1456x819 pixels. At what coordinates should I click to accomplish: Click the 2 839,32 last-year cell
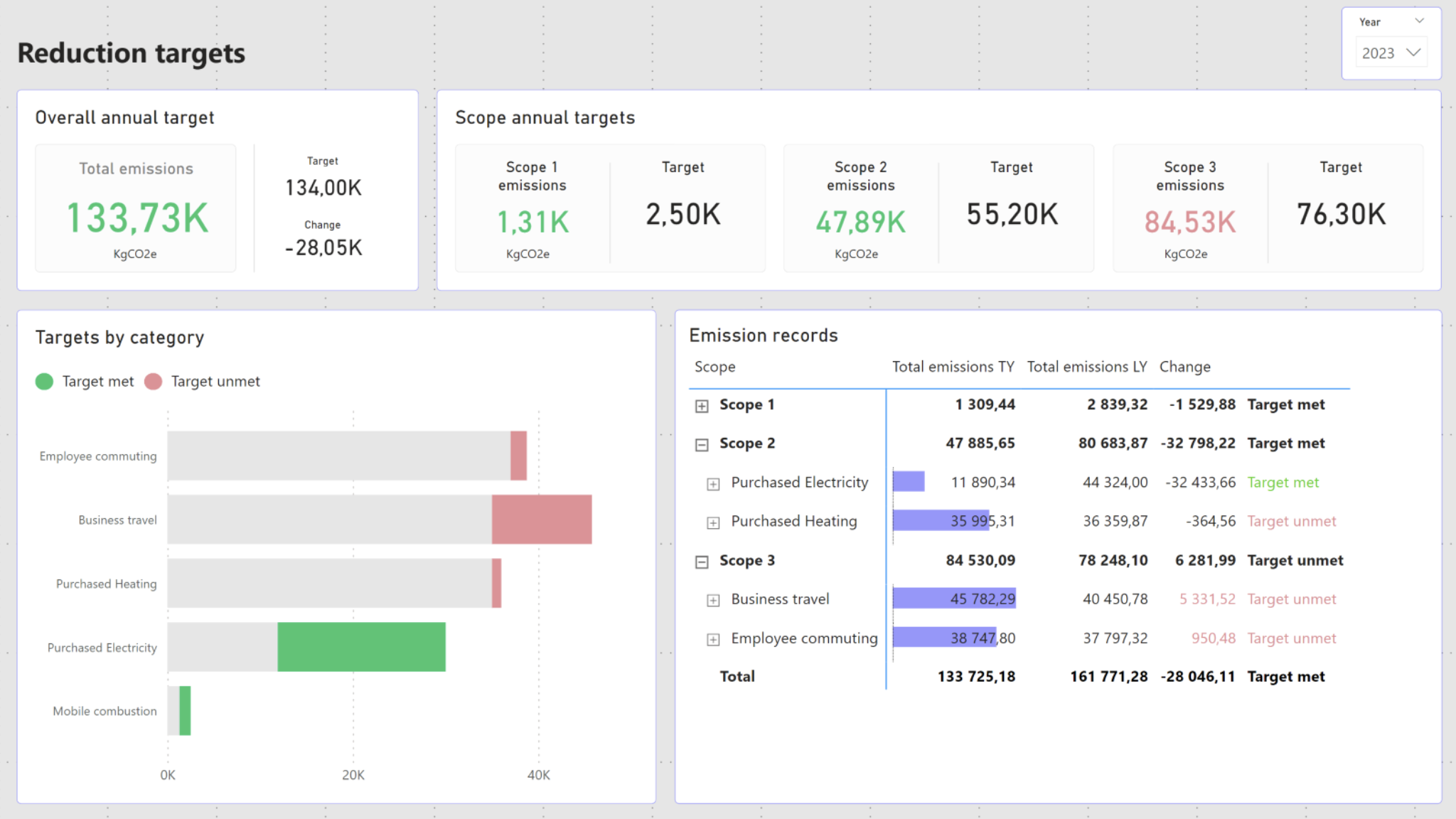pos(1117,405)
